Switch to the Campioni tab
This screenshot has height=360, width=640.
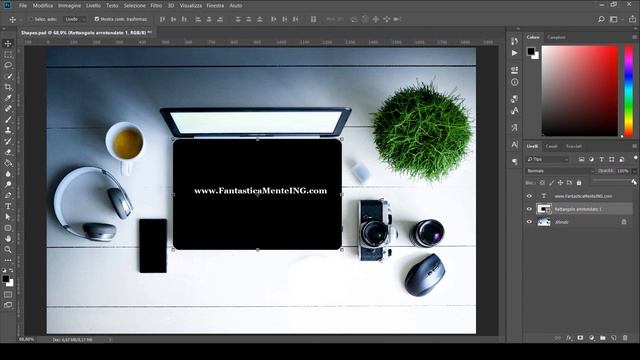tap(556, 37)
